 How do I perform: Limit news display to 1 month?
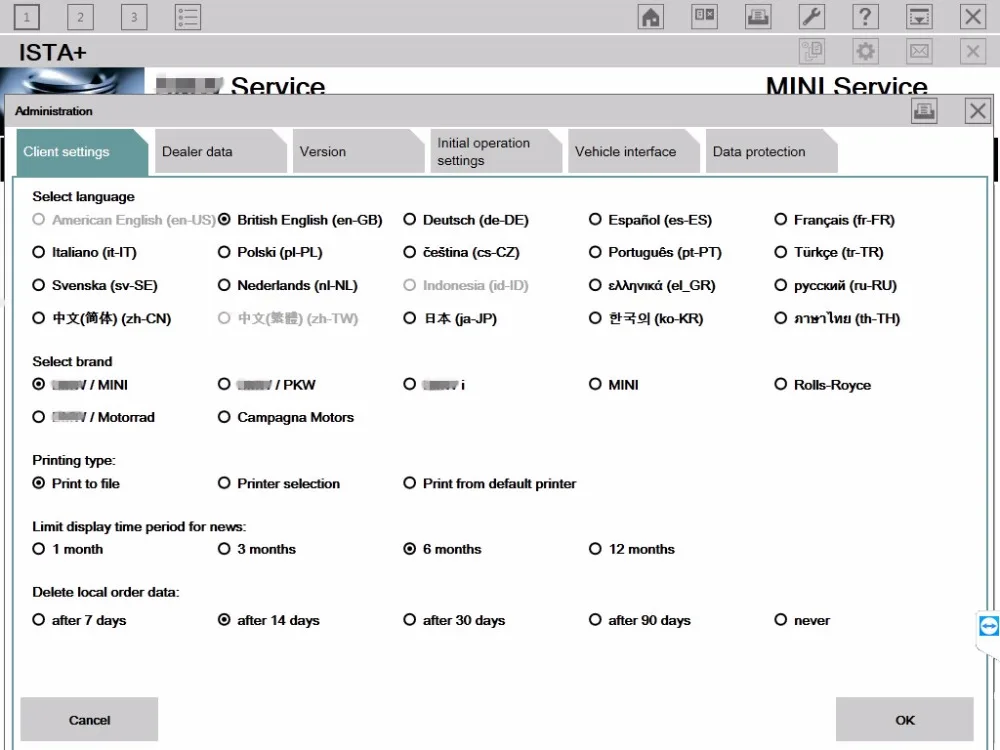click(x=68, y=549)
